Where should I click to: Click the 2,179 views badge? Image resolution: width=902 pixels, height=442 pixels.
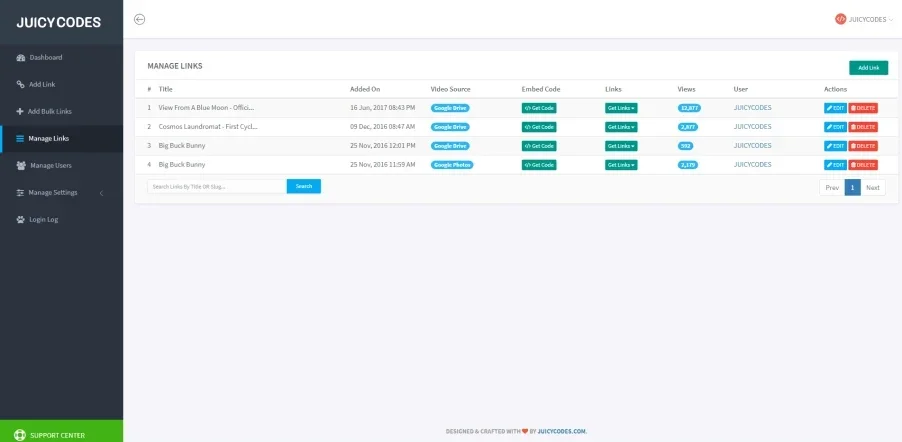click(688, 165)
